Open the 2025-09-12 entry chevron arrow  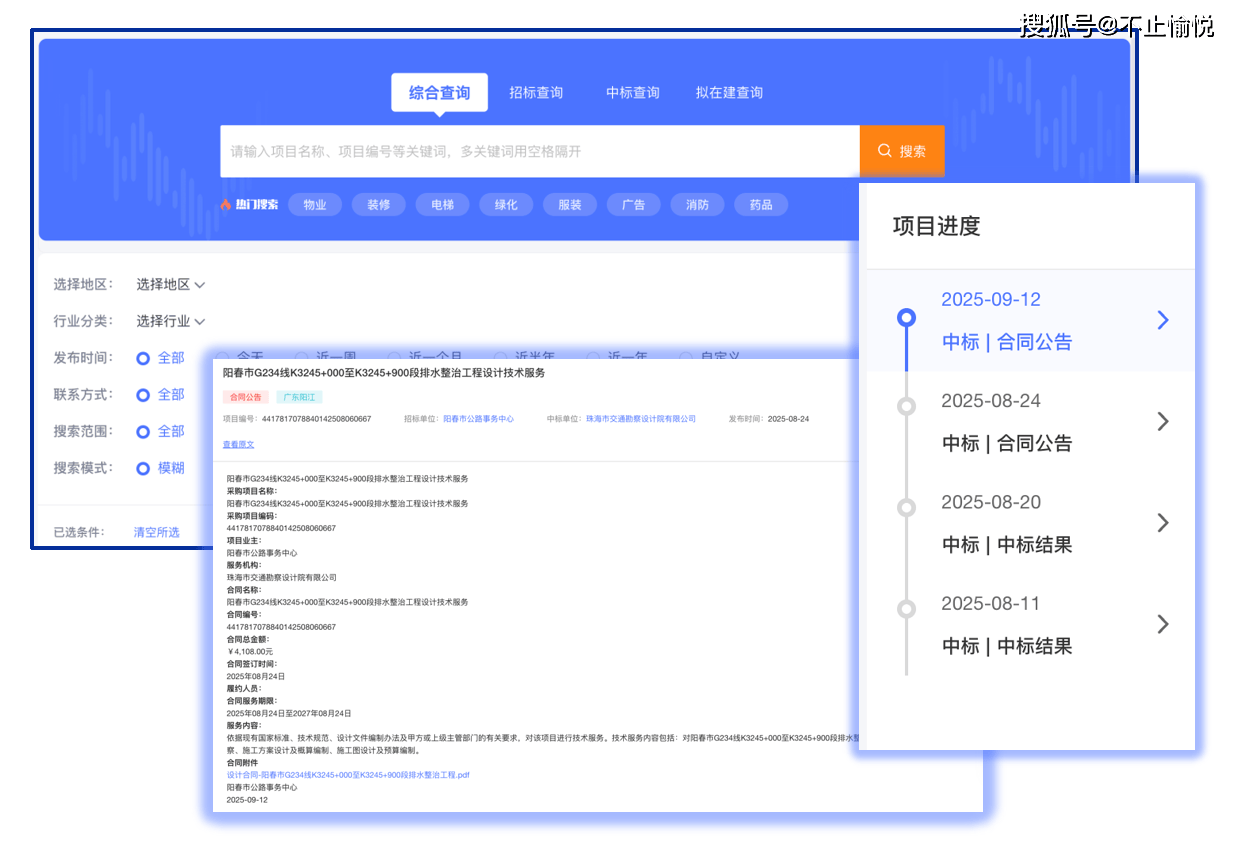pyautogui.click(x=1162, y=320)
